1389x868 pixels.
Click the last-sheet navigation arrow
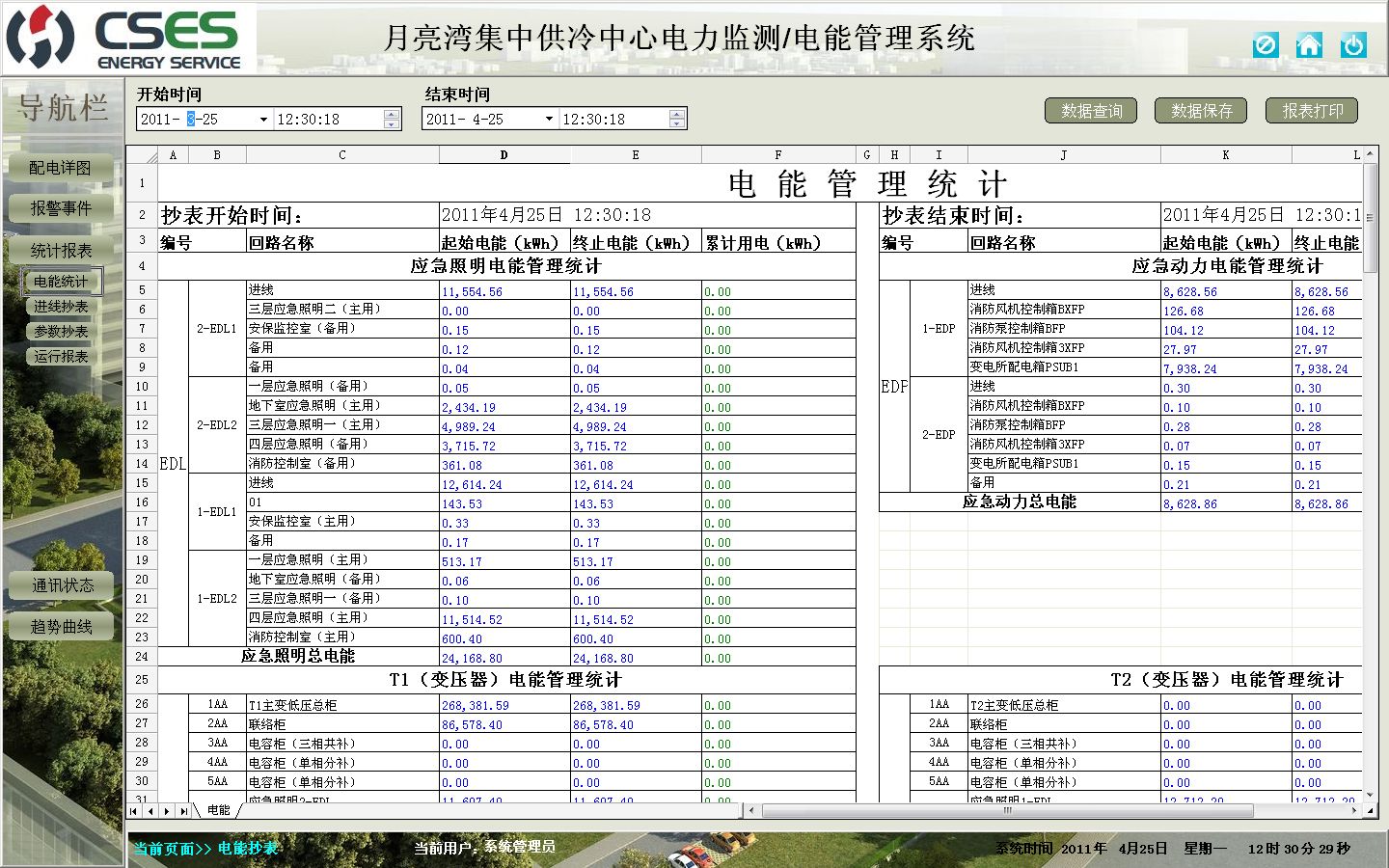[x=183, y=811]
